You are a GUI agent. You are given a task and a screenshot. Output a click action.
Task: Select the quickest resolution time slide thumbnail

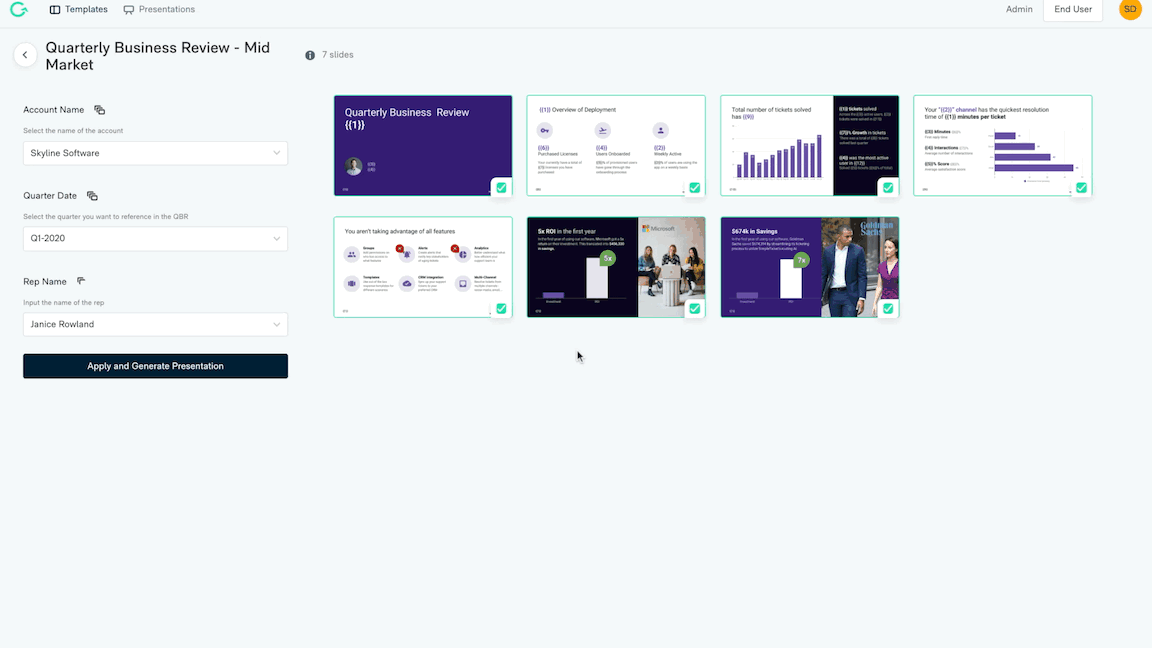(1003, 145)
